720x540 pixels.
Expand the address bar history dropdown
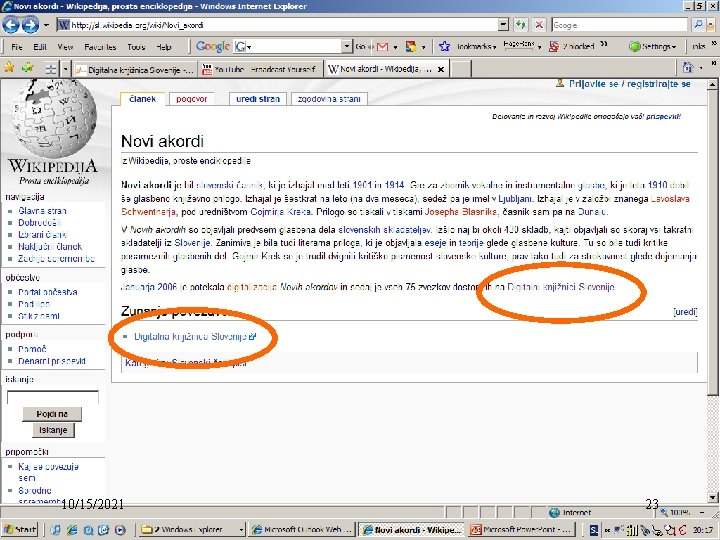[x=504, y=25]
